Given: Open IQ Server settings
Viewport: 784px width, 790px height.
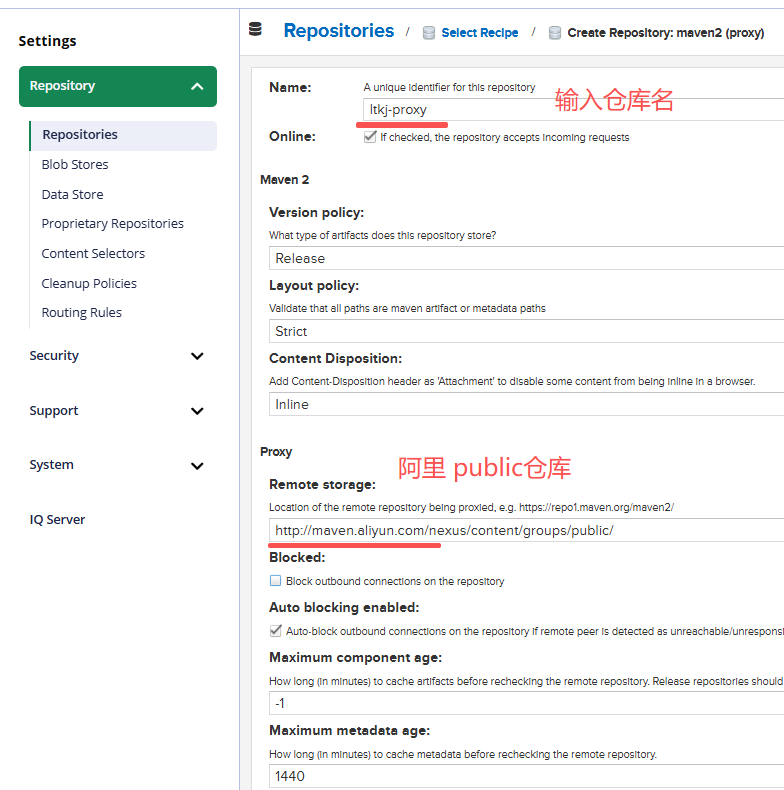Looking at the screenshot, I should point(57,520).
